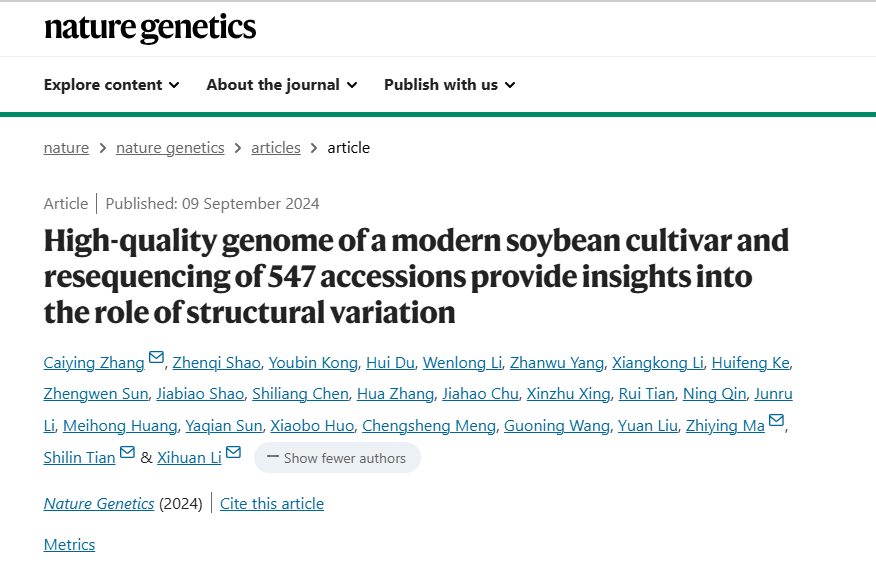Expand the Explore content menu
876x587 pixels.
pos(111,85)
